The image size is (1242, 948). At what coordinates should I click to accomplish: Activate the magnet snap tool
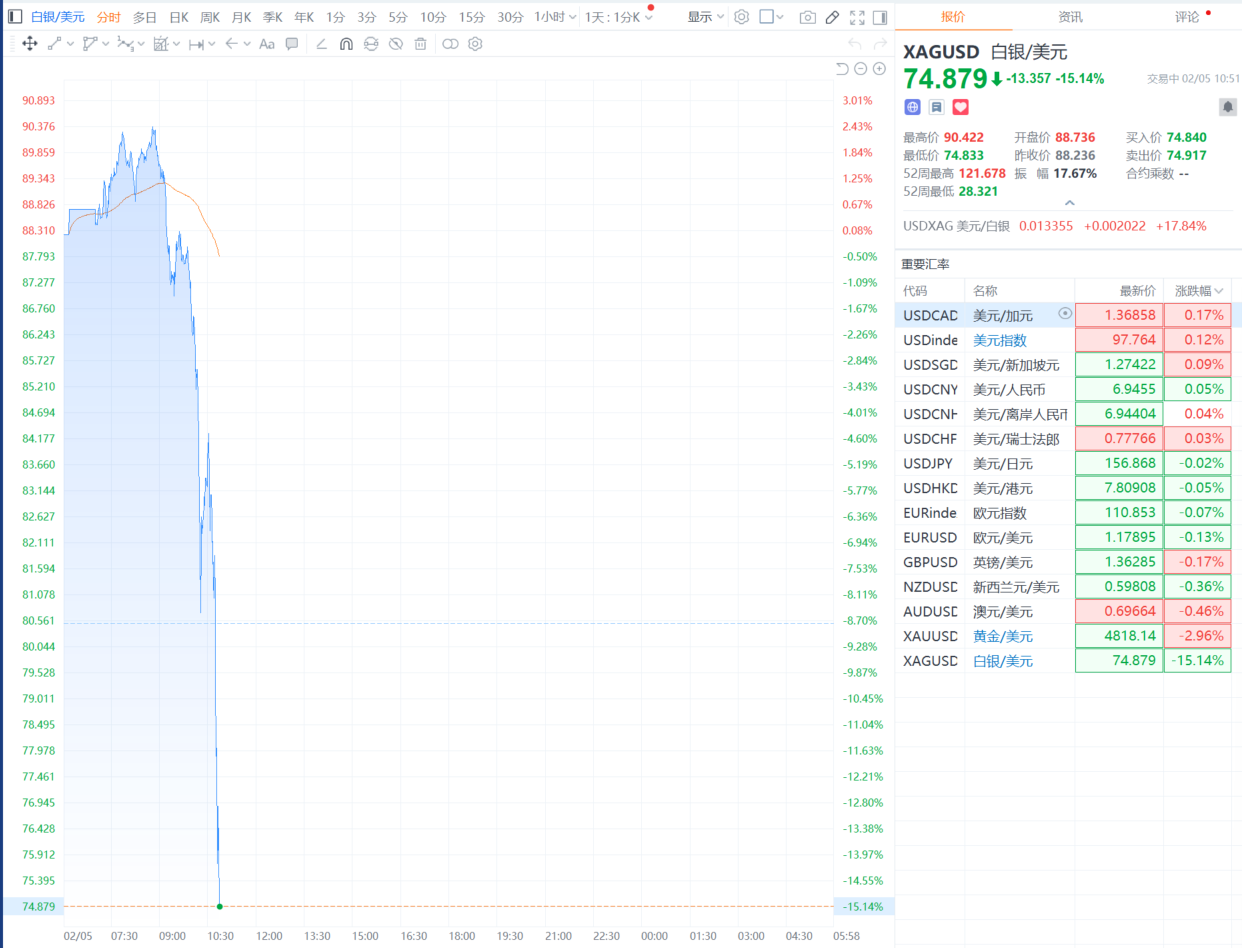(346, 44)
